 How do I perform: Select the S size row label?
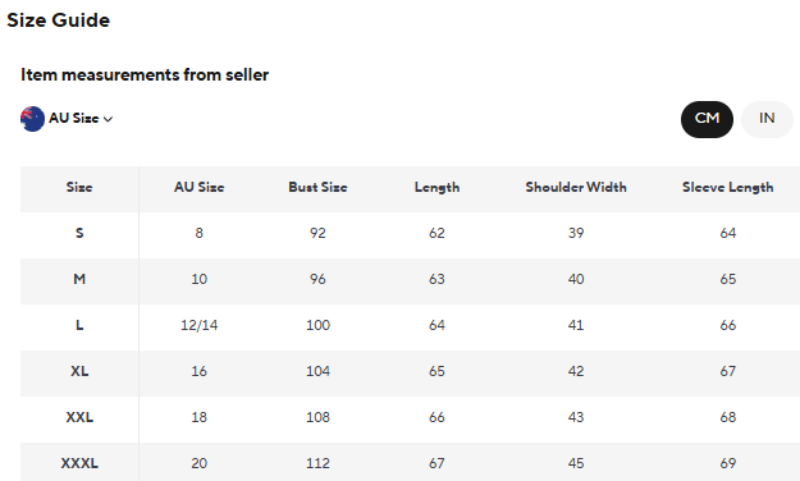[79, 233]
